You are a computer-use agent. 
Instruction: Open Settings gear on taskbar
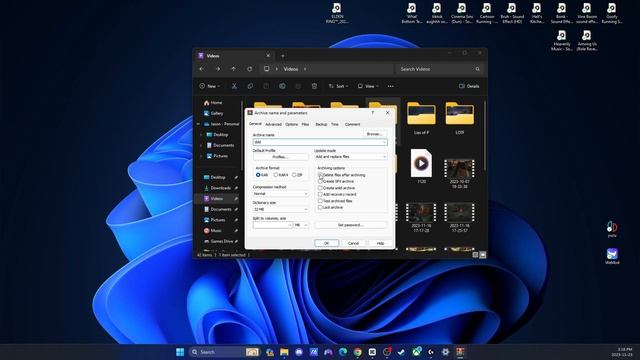(x=445, y=352)
